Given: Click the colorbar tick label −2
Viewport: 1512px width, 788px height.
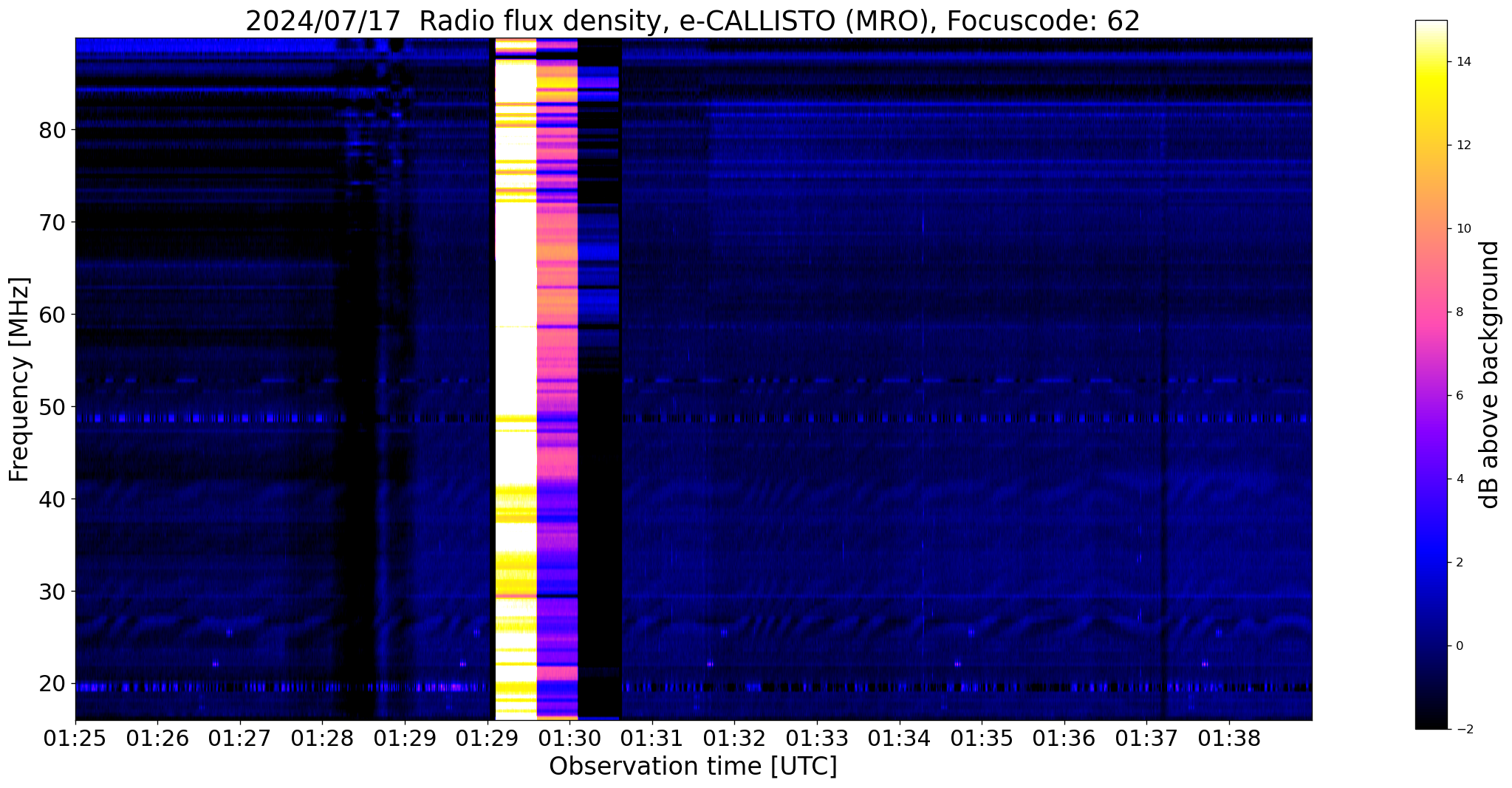Looking at the screenshot, I should tap(1463, 730).
